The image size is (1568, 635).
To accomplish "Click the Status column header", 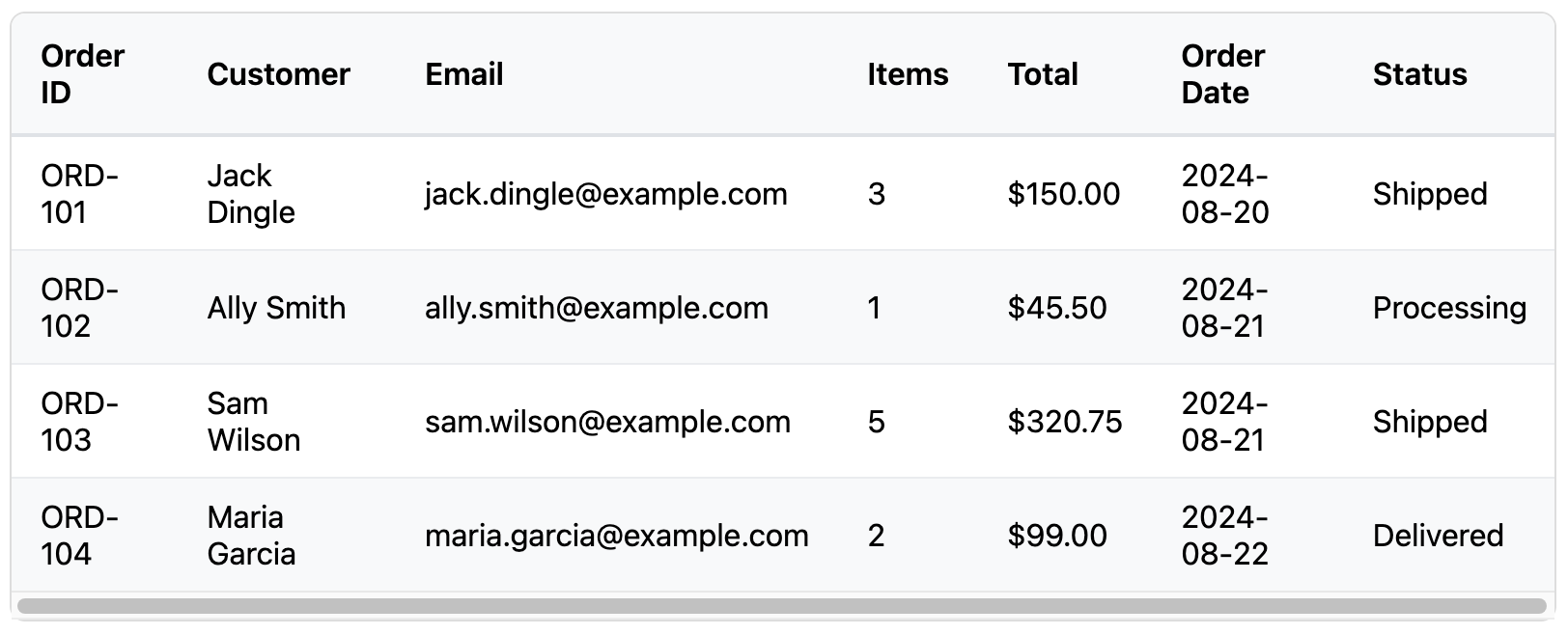I will [1419, 74].
